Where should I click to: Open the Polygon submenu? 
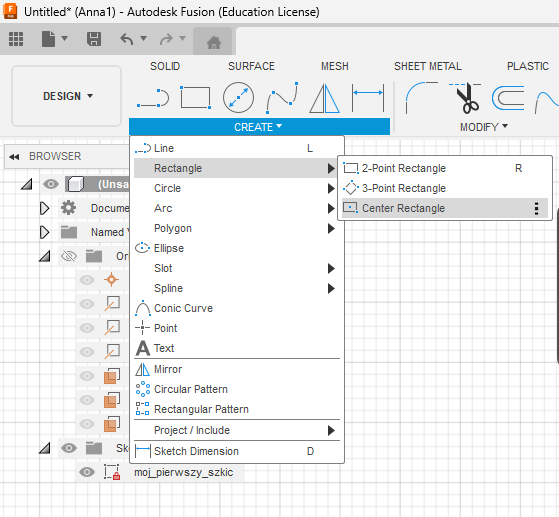237,228
